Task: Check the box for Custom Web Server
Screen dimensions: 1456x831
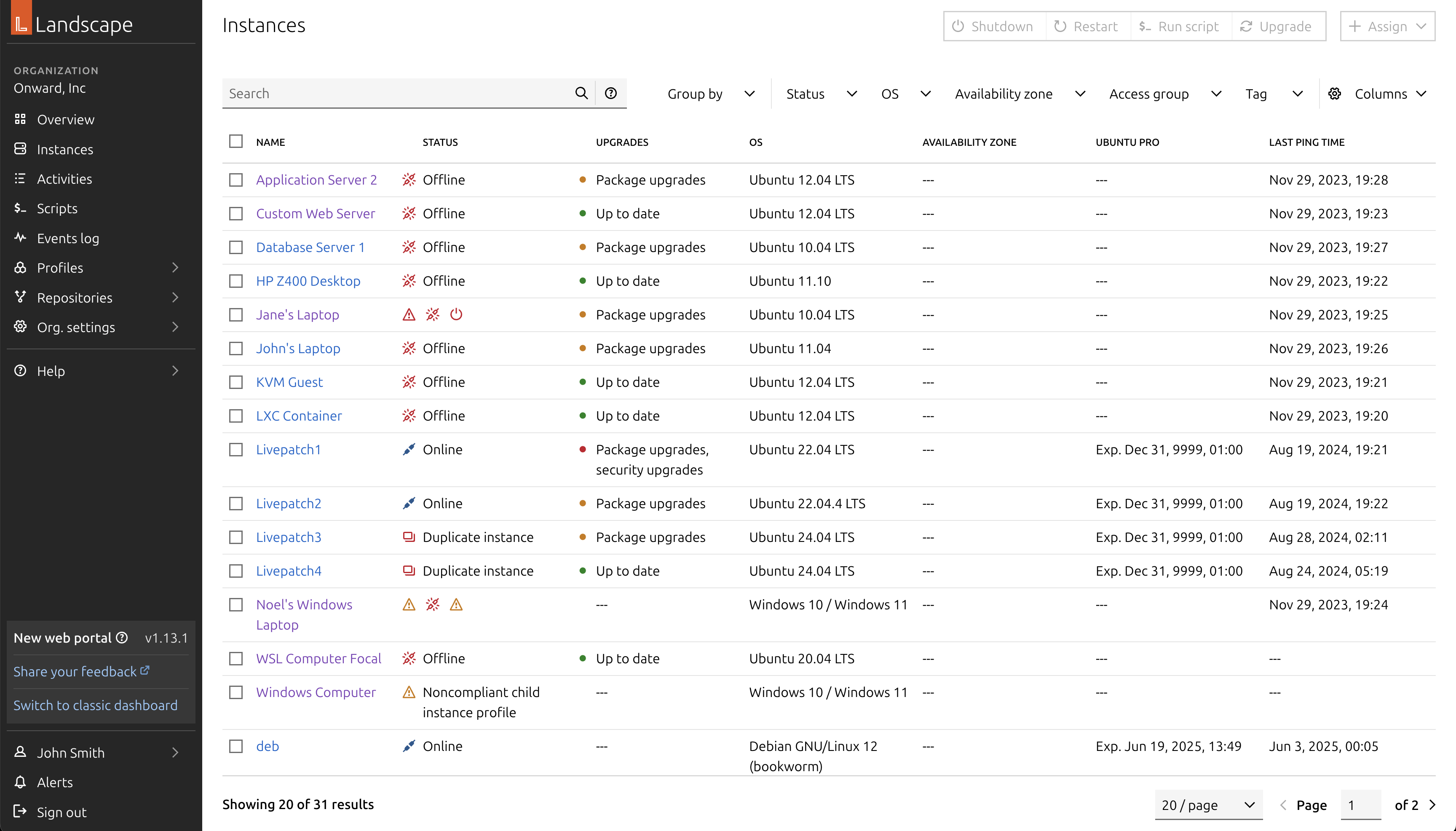Action: 236,214
